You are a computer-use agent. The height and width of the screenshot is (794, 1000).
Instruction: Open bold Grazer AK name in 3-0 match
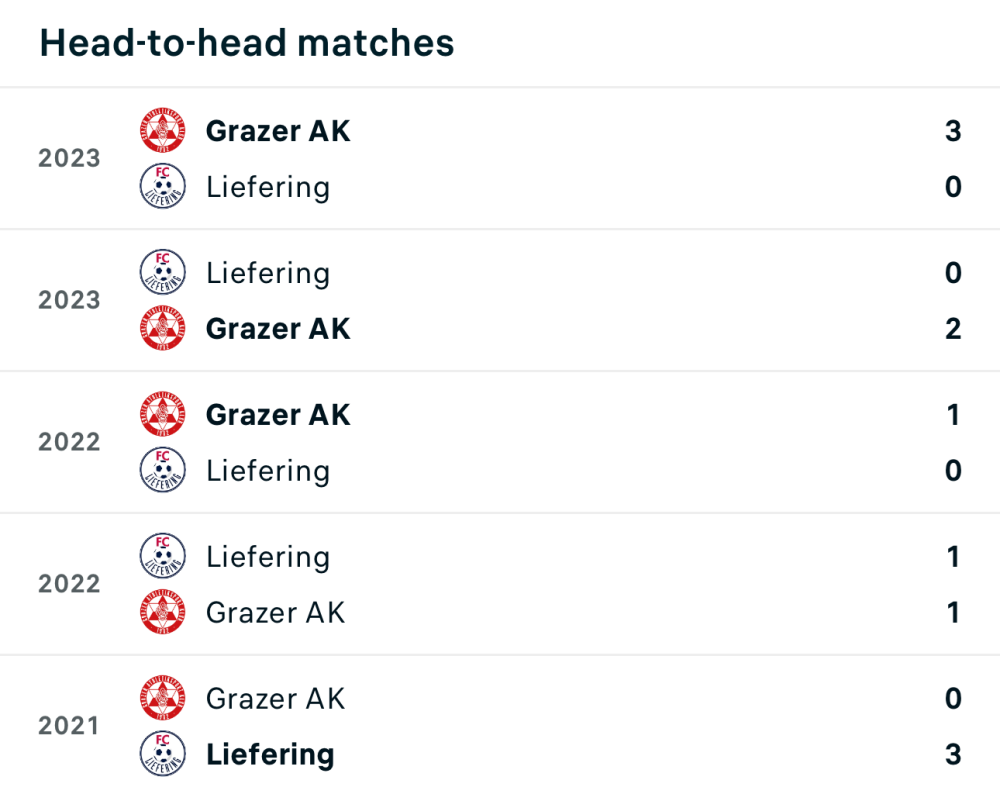click(x=278, y=131)
